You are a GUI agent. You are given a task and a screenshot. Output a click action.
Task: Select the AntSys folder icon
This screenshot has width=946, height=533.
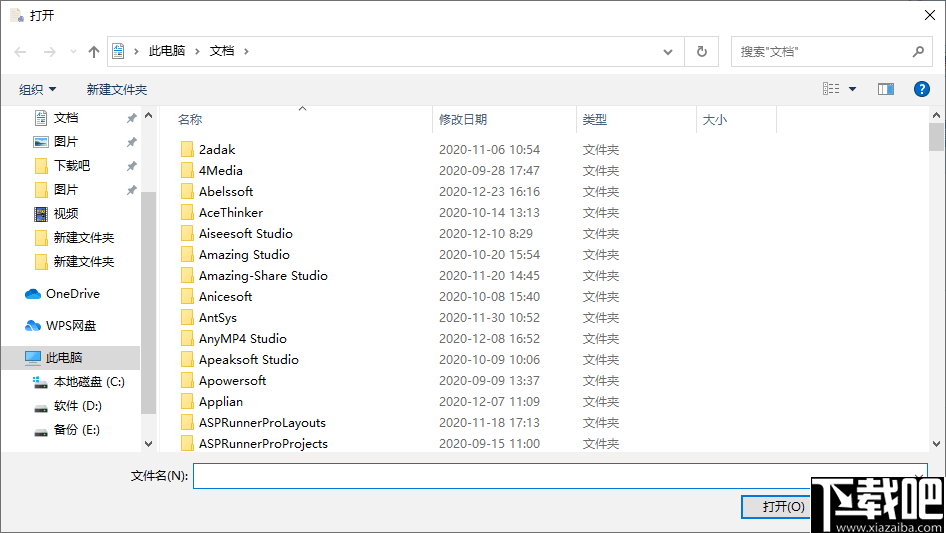[187, 318]
